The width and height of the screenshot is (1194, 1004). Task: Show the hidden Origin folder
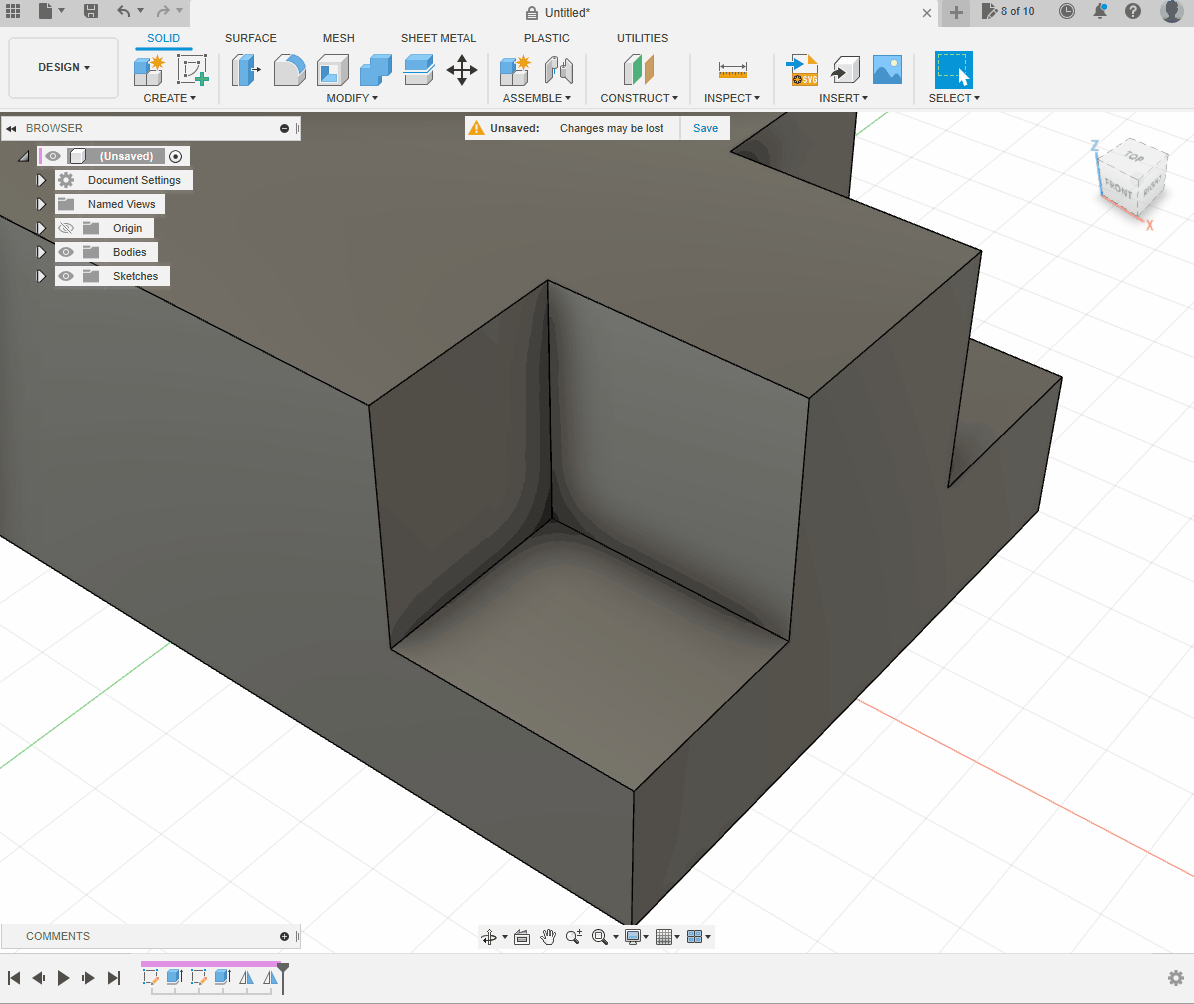click(x=66, y=228)
